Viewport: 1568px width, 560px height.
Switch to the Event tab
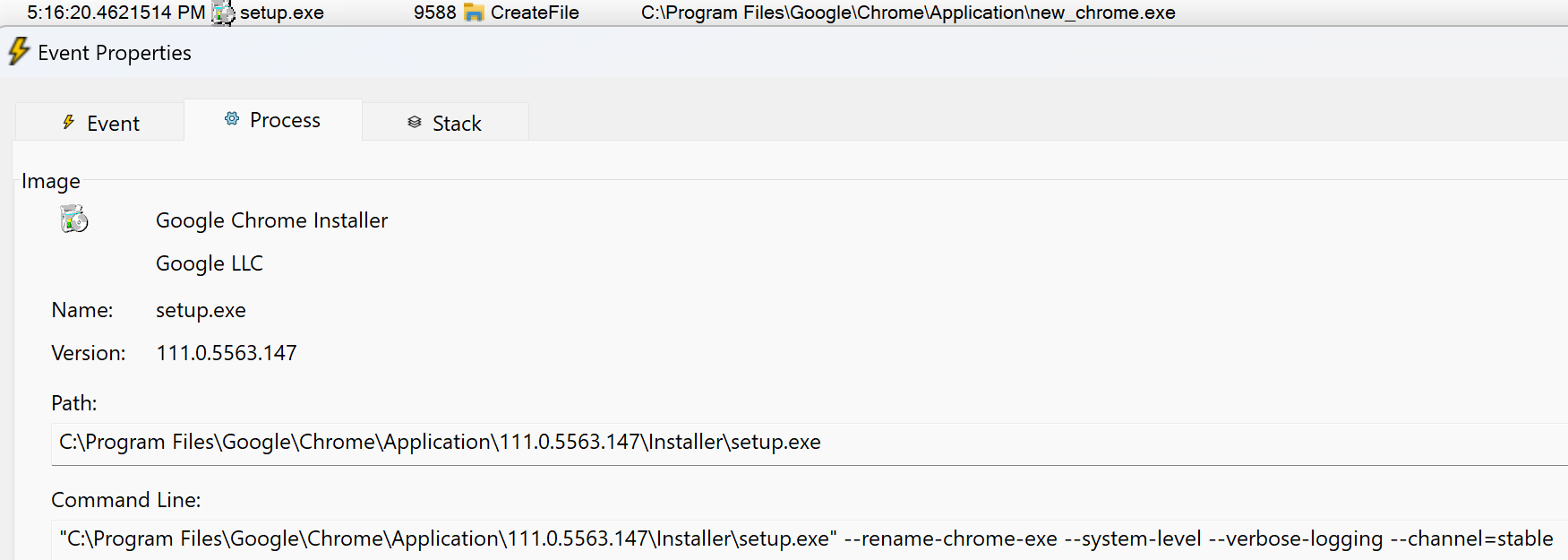coord(113,124)
